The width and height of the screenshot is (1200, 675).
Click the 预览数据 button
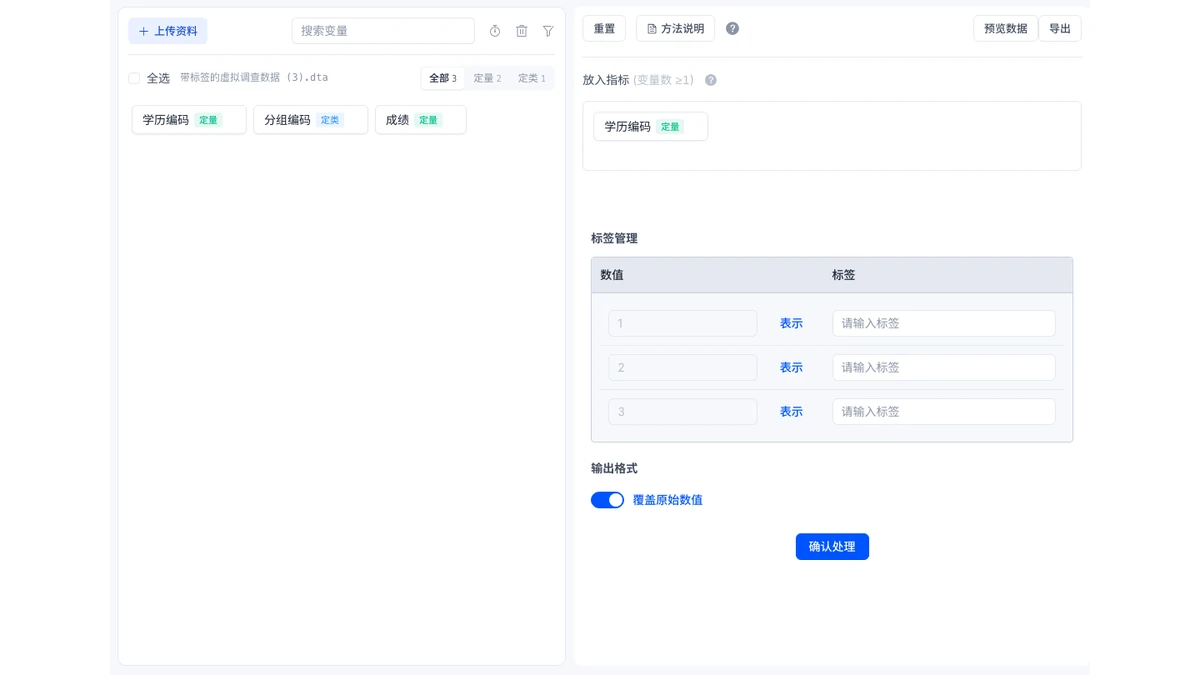pyautogui.click(x=1006, y=29)
